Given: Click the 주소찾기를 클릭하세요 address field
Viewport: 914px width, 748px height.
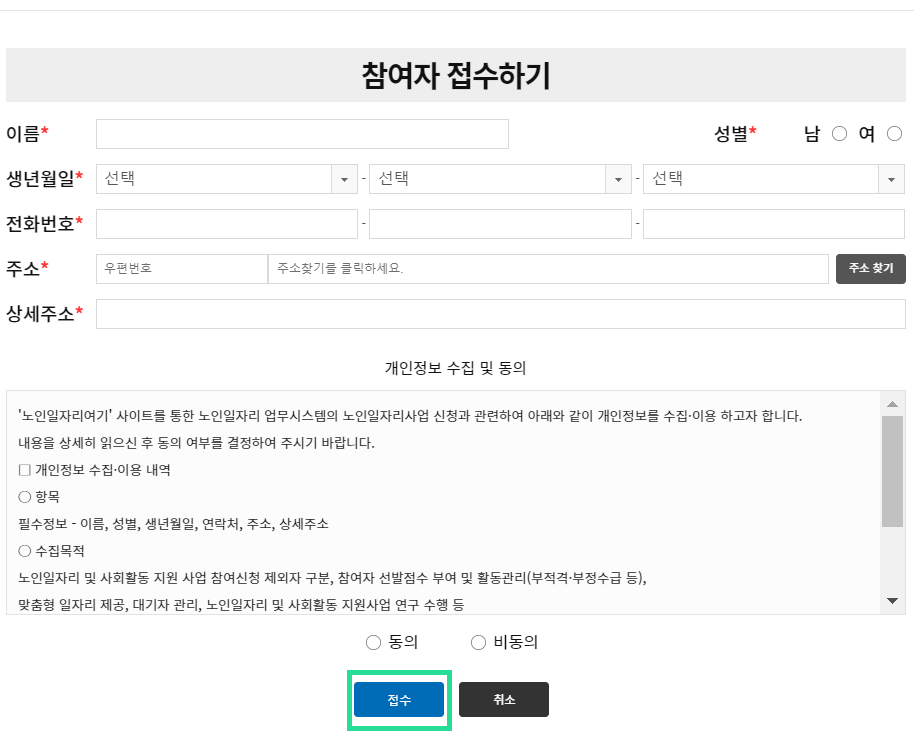Looking at the screenshot, I should click(548, 269).
